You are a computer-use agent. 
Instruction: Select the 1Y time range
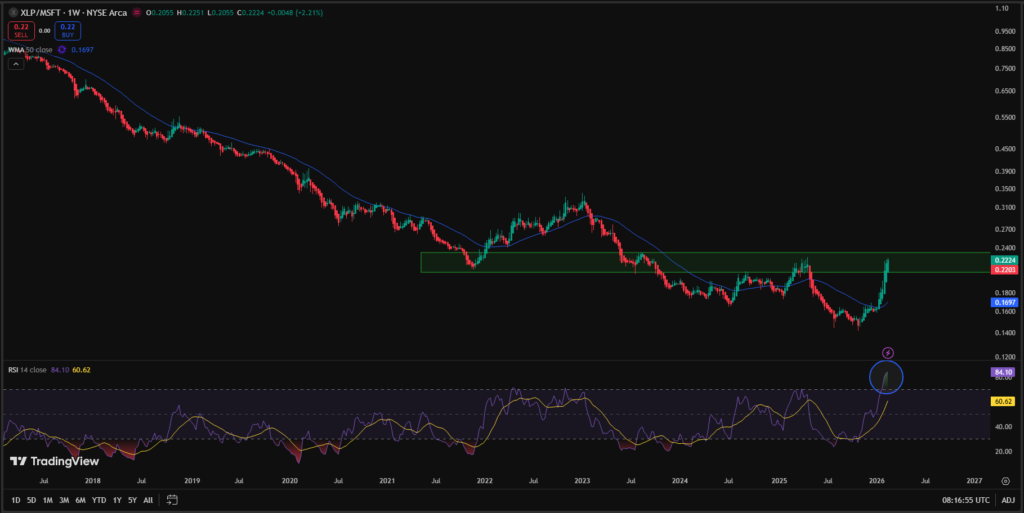click(117, 501)
